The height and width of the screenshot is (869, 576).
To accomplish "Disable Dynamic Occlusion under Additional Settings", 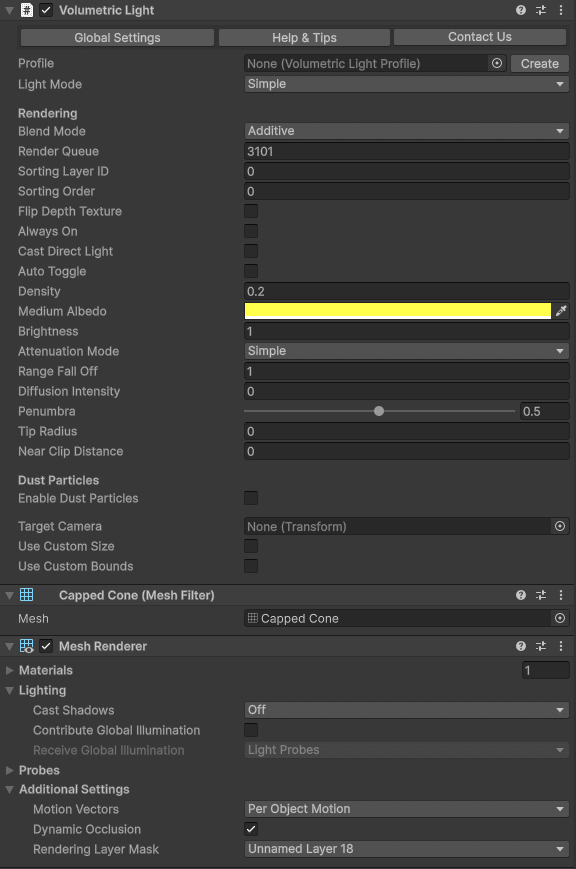I will (250, 829).
